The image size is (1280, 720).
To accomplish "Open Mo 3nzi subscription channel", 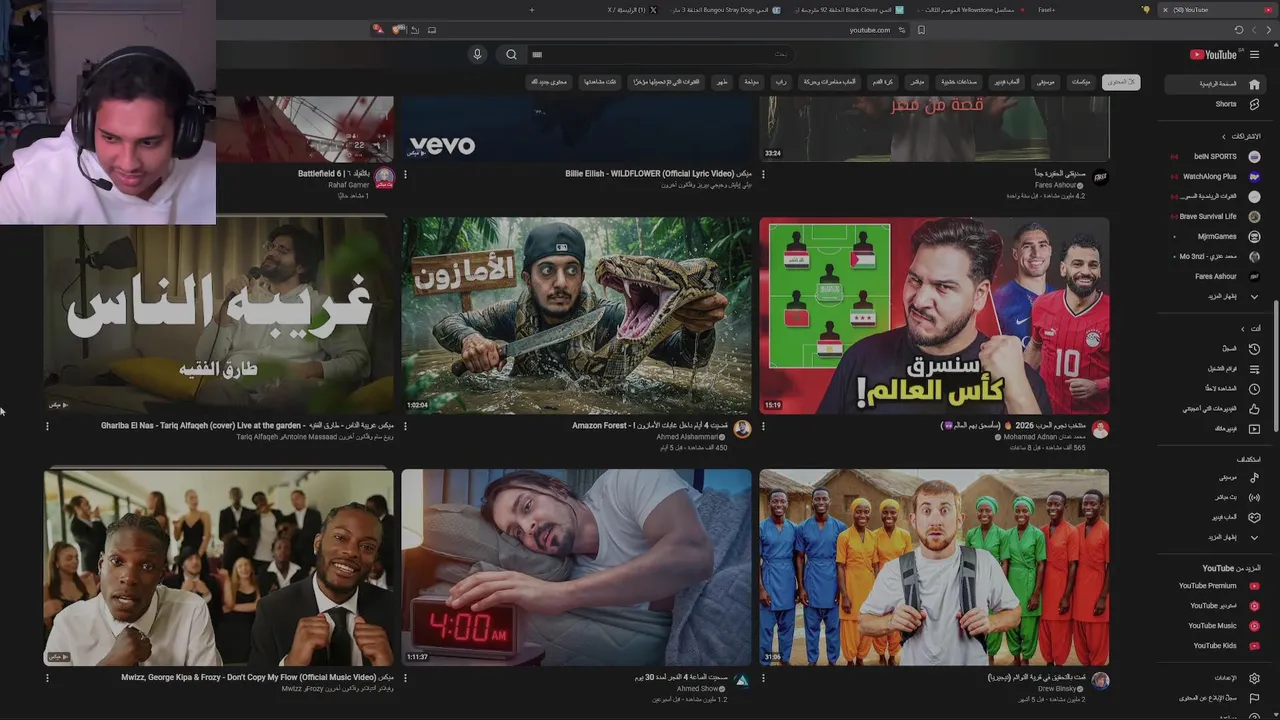I will click(1215, 256).
